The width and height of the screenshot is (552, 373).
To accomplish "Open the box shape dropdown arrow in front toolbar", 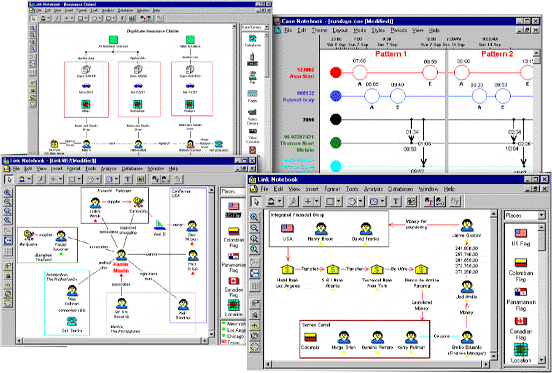I will (x=339, y=201).
